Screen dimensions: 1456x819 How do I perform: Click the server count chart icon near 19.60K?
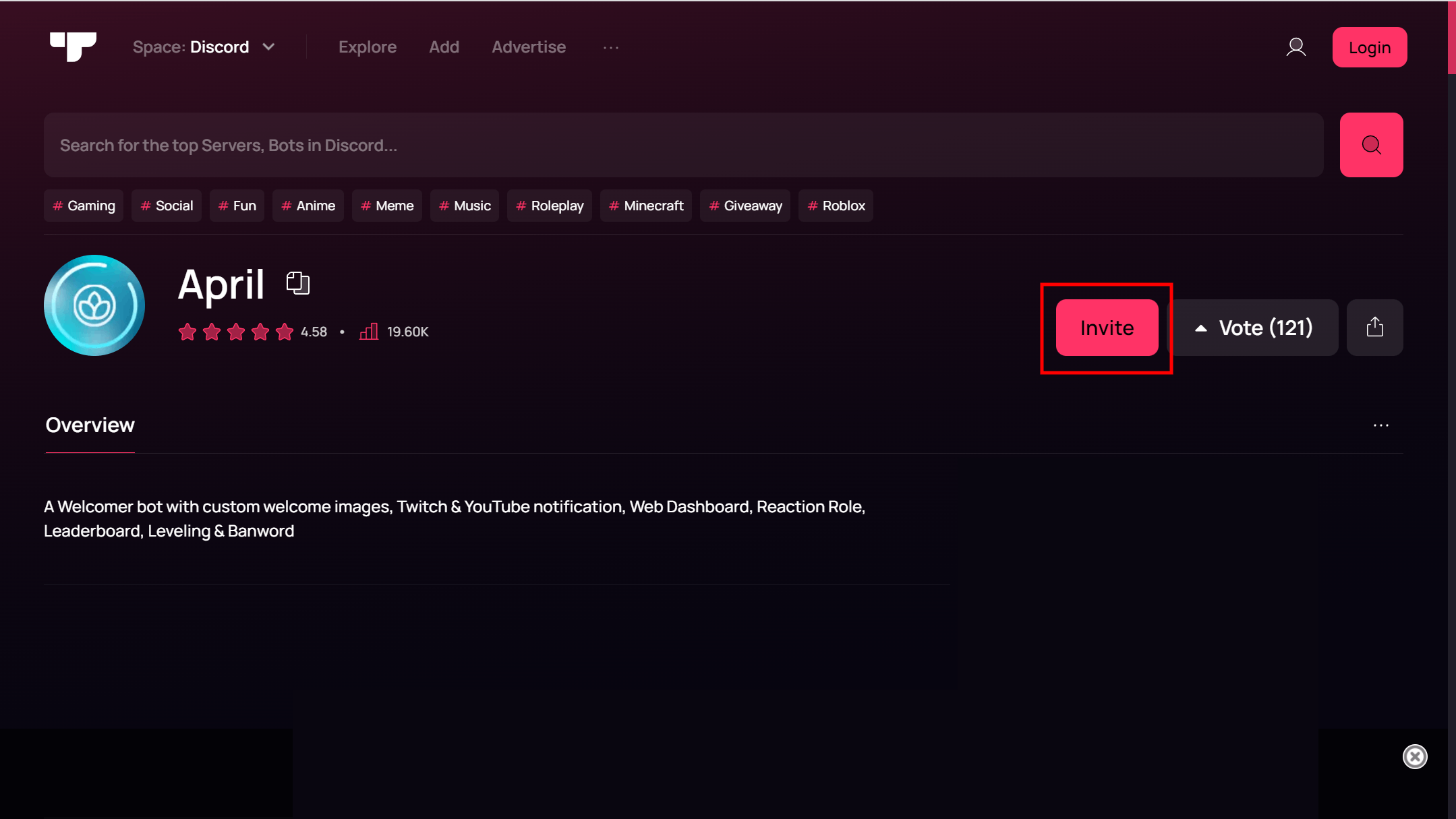368,331
